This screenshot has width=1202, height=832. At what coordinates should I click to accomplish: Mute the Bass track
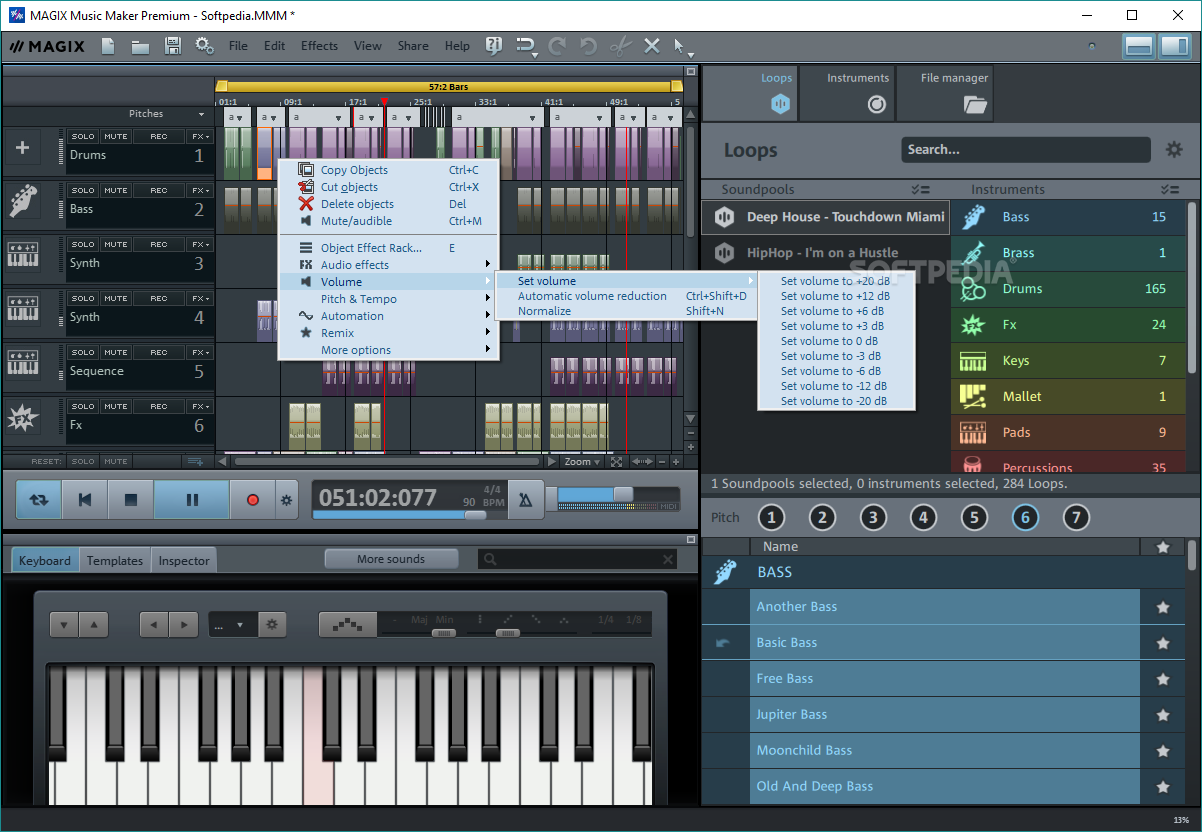(116, 190)
